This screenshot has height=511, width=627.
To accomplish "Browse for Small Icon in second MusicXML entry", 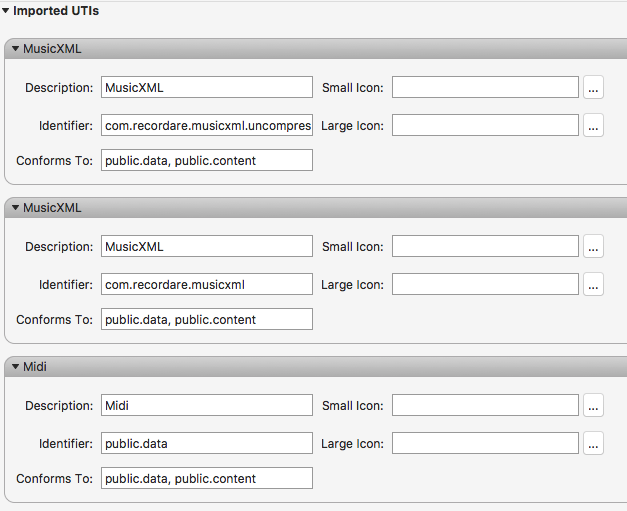I will point(593,246).
